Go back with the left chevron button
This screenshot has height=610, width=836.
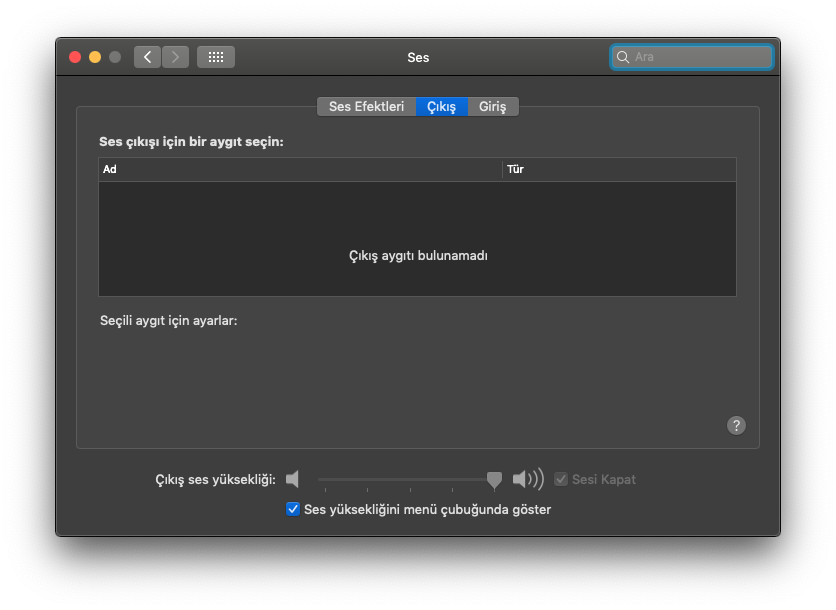148,57
